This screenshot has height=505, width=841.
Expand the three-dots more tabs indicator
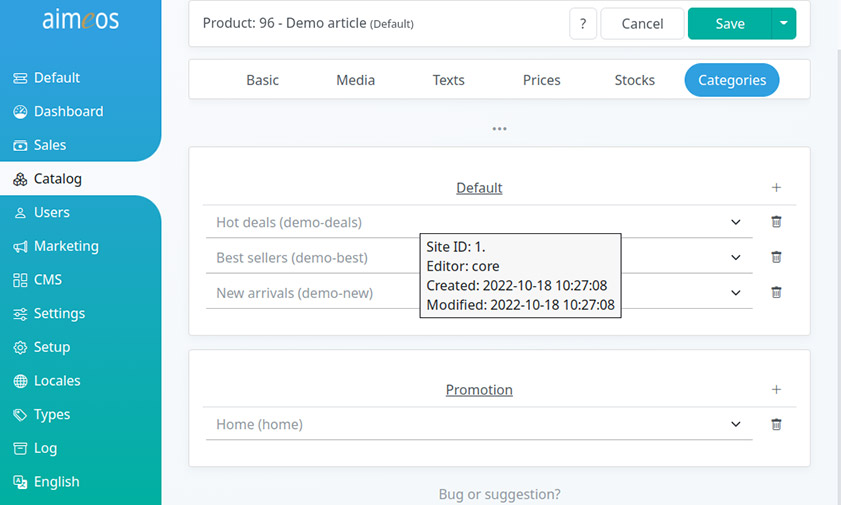click(499, 129)
